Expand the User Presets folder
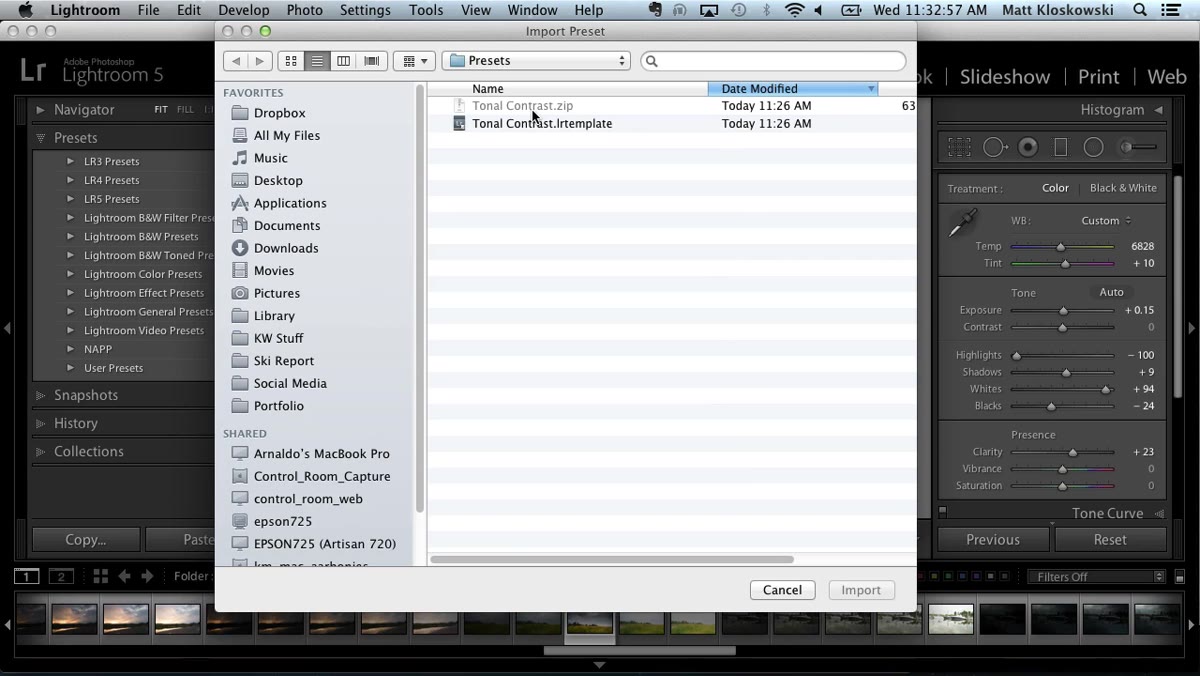This screenshot has height=676, width=1200. [70, 368]
